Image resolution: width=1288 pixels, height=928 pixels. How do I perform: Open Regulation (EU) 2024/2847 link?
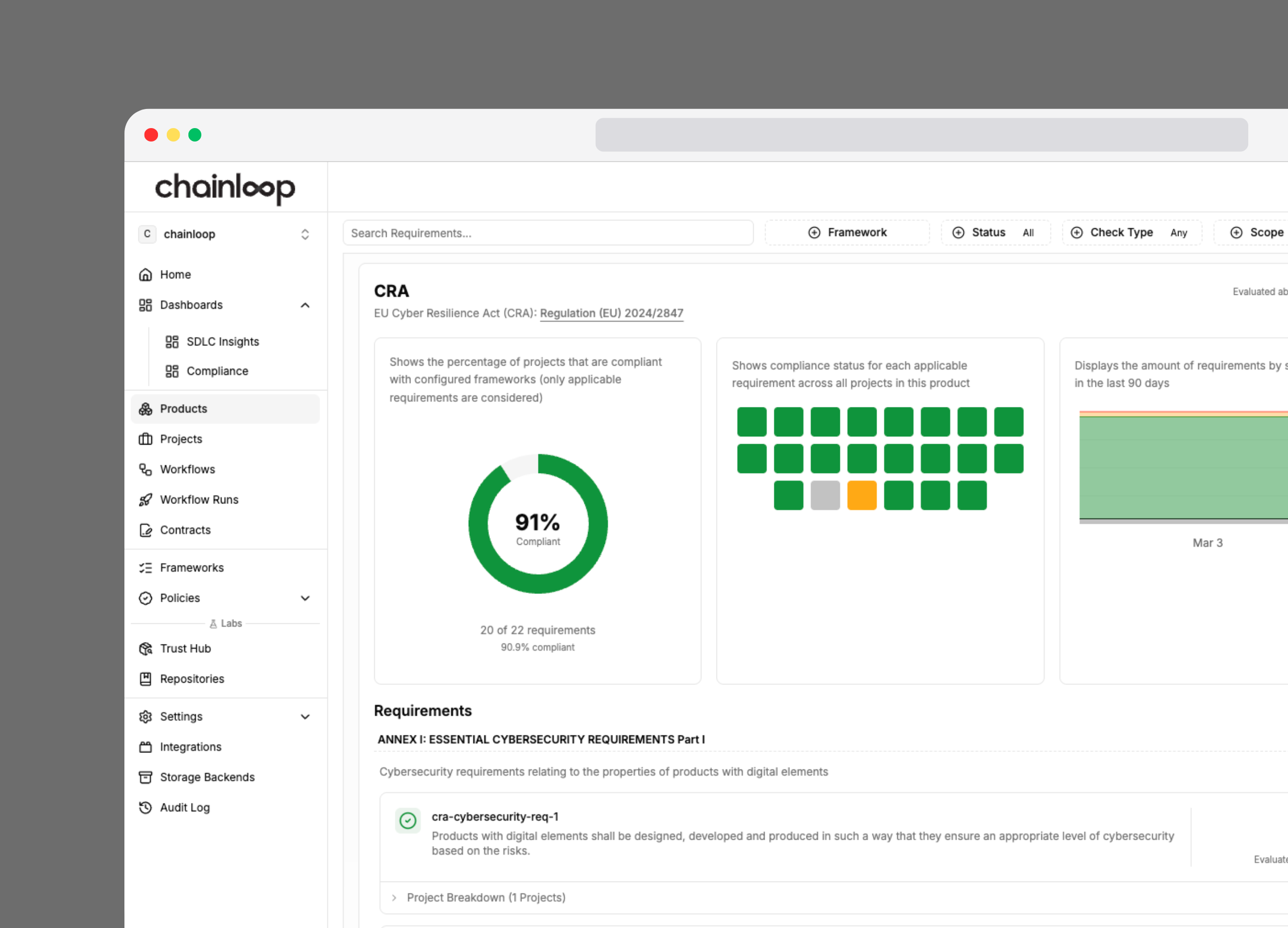pos(612,313)
